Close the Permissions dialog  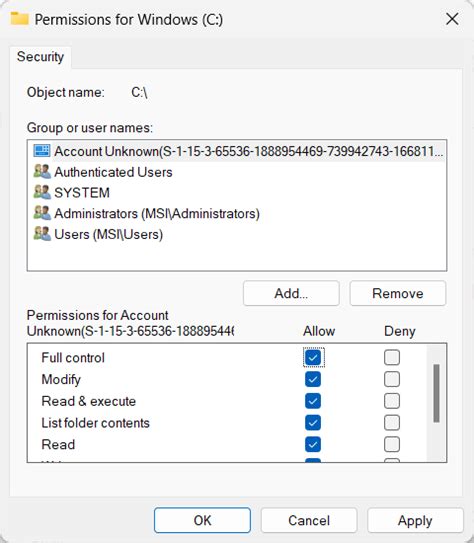[x=452, y=19]
